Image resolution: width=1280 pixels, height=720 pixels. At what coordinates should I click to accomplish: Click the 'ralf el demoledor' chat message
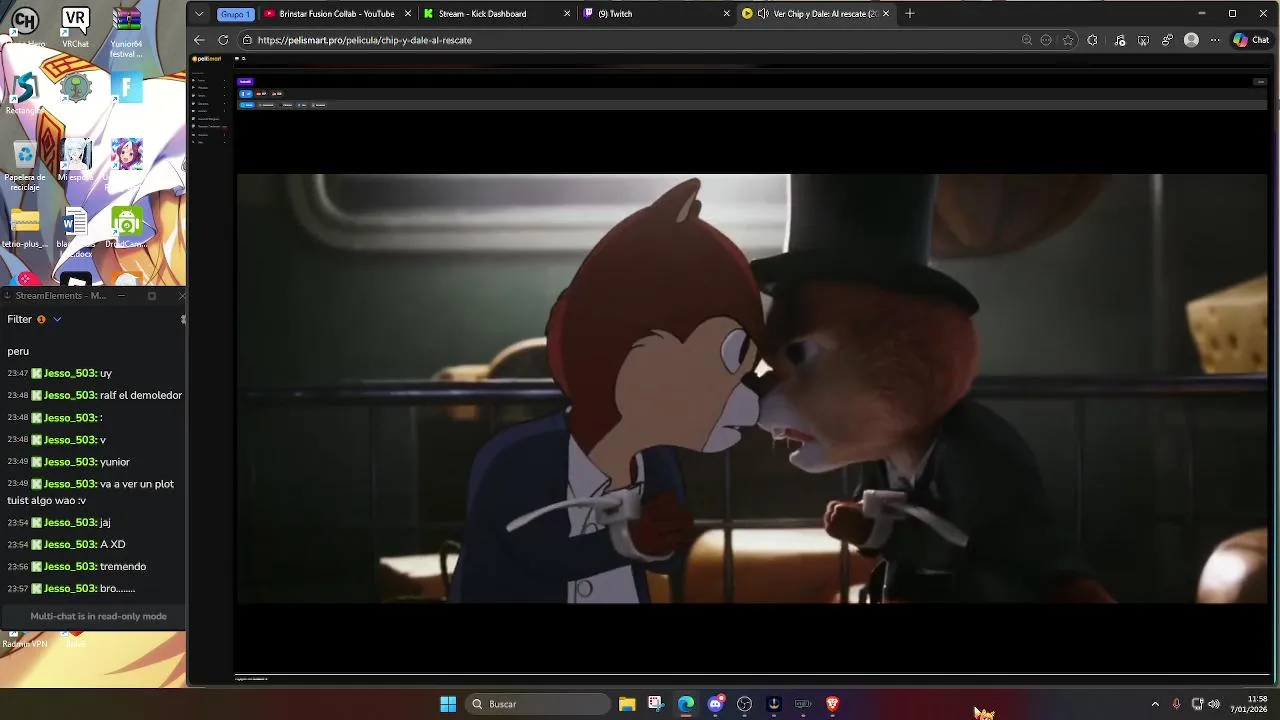[141, 395]
